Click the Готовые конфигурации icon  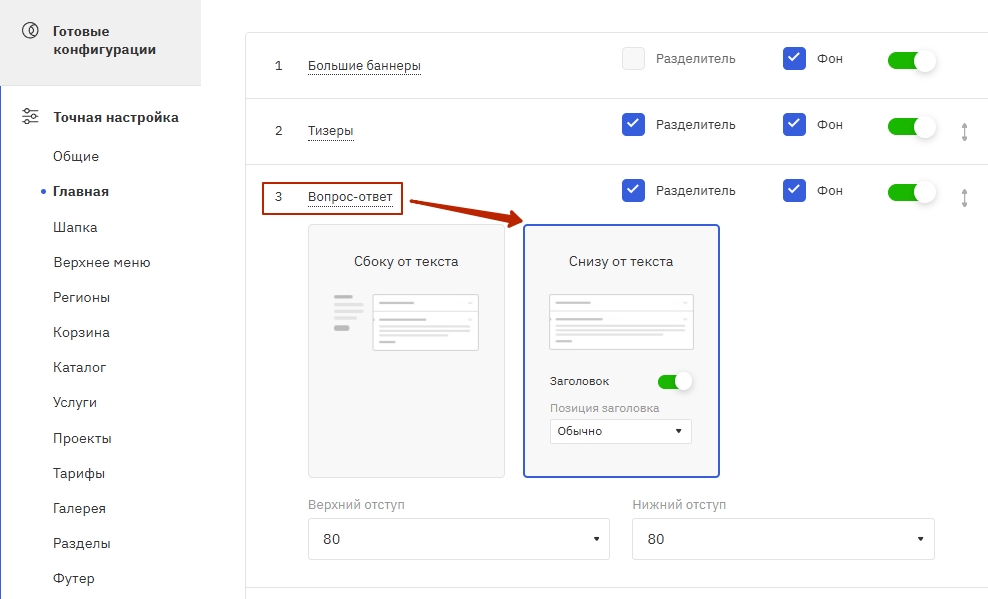(x=31, y=31)
